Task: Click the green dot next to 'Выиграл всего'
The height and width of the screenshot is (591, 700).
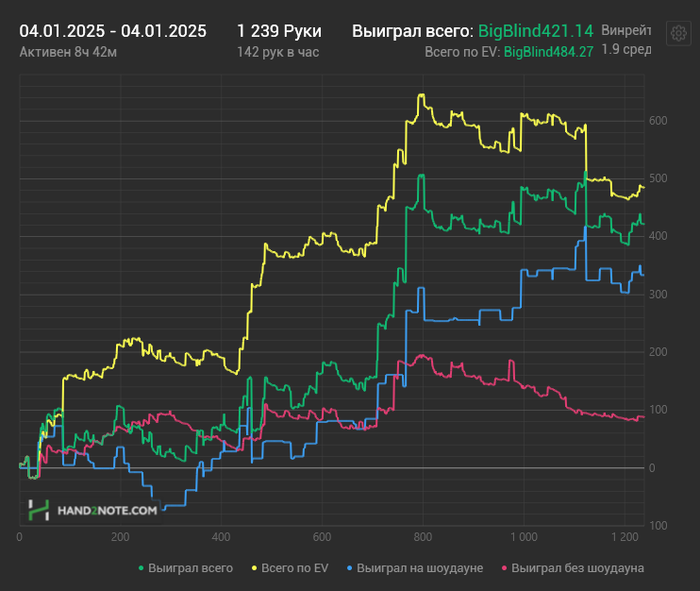Action: click(x=141, y=568)
